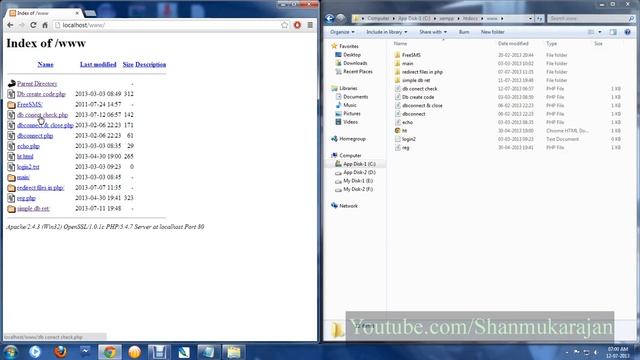Click the red extension icon in Chrome
This screenshot has width=640, height=360.
coord(297,25)
